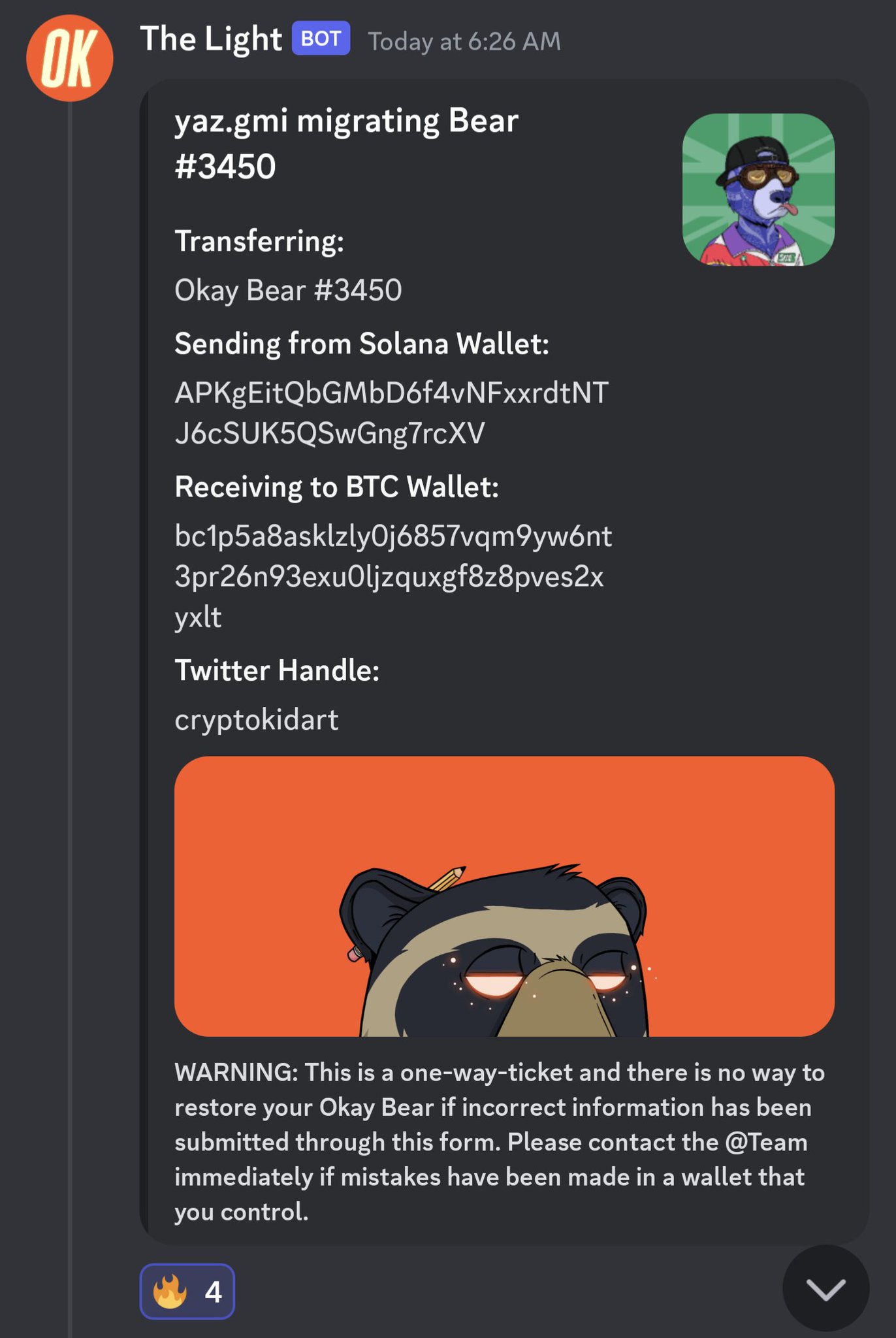
Task: Select the Solana wallet address text
Action: (392, 413)
